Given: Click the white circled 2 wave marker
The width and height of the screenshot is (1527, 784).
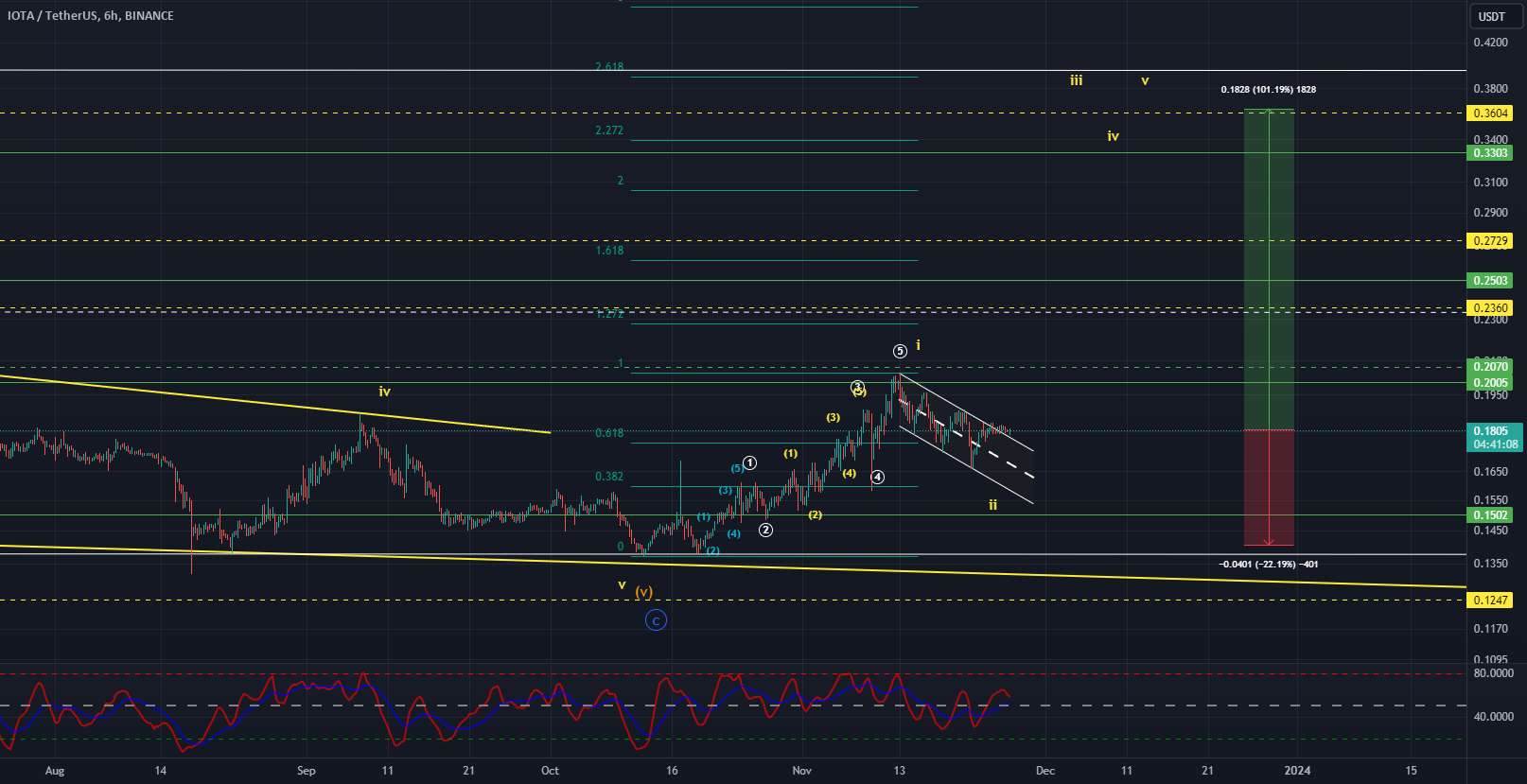Looking at the screenshot, I should [x=765, y=530].
